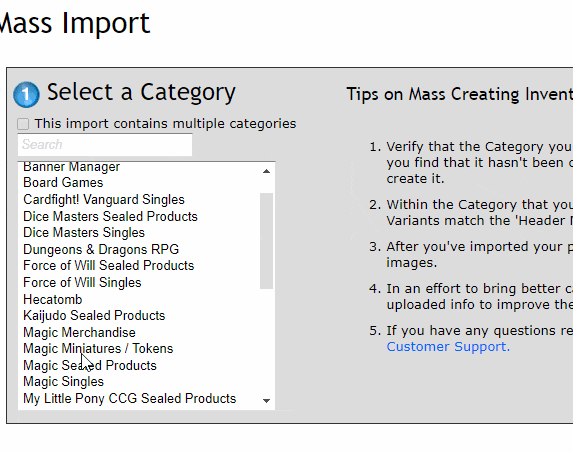This screenshot has width=573, height=452.
Task: Click the blue step 1 circle icon
Action: [x=26, y=94]
